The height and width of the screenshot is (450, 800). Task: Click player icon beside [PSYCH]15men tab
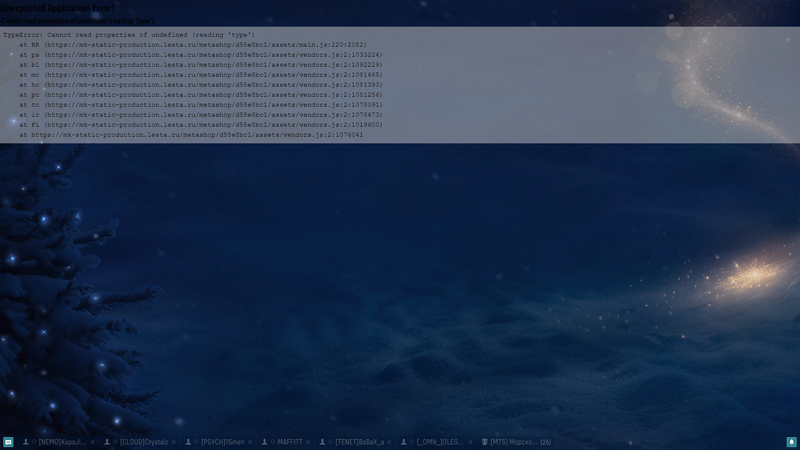click(x=188, y=441)
